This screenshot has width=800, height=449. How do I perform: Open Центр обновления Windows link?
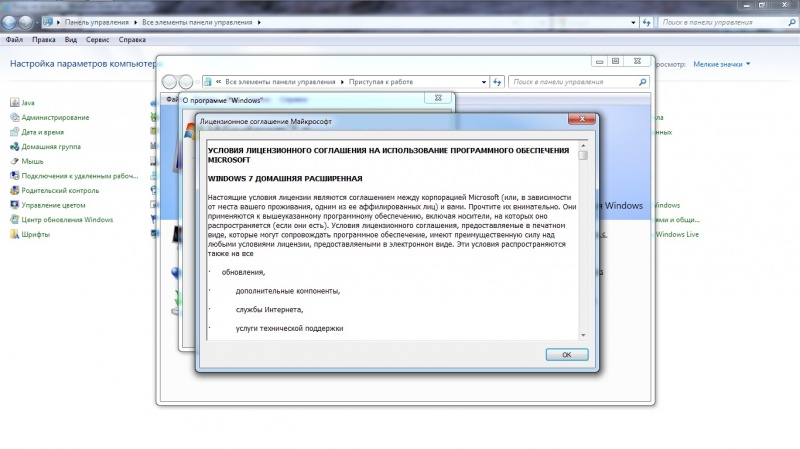click(67, 220)
